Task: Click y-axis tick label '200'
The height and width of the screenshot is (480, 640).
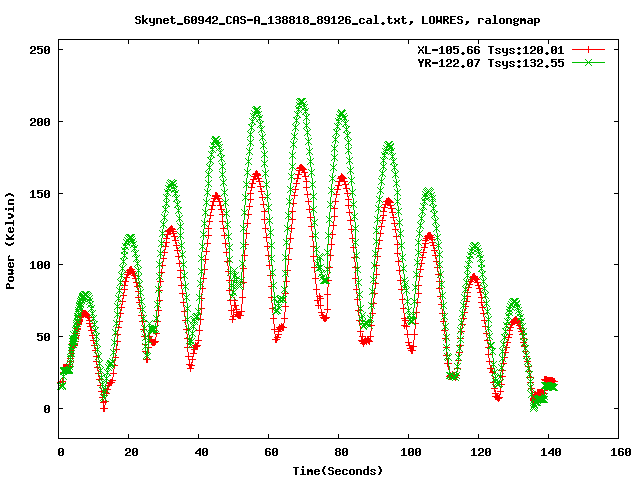Action: click(40, 122)
